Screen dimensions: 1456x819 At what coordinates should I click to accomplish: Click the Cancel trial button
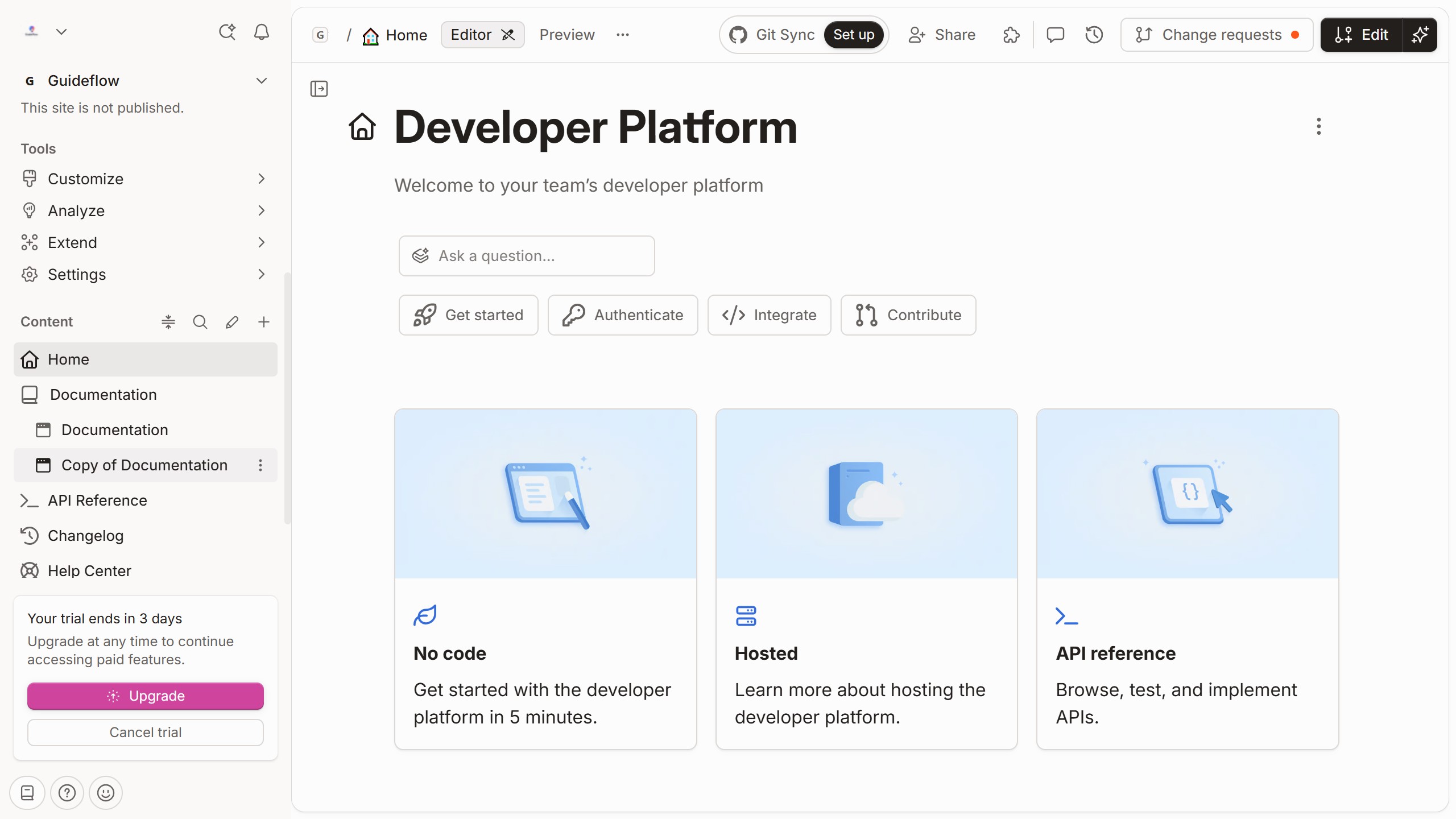[x=146, y=733]
